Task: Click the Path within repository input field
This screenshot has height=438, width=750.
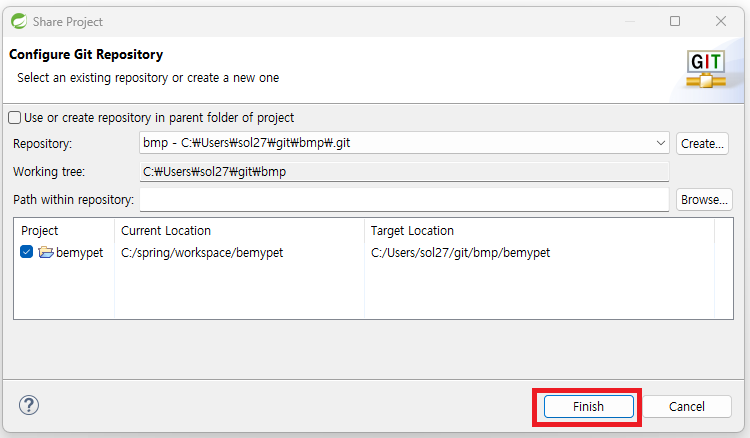Action: 404,199
